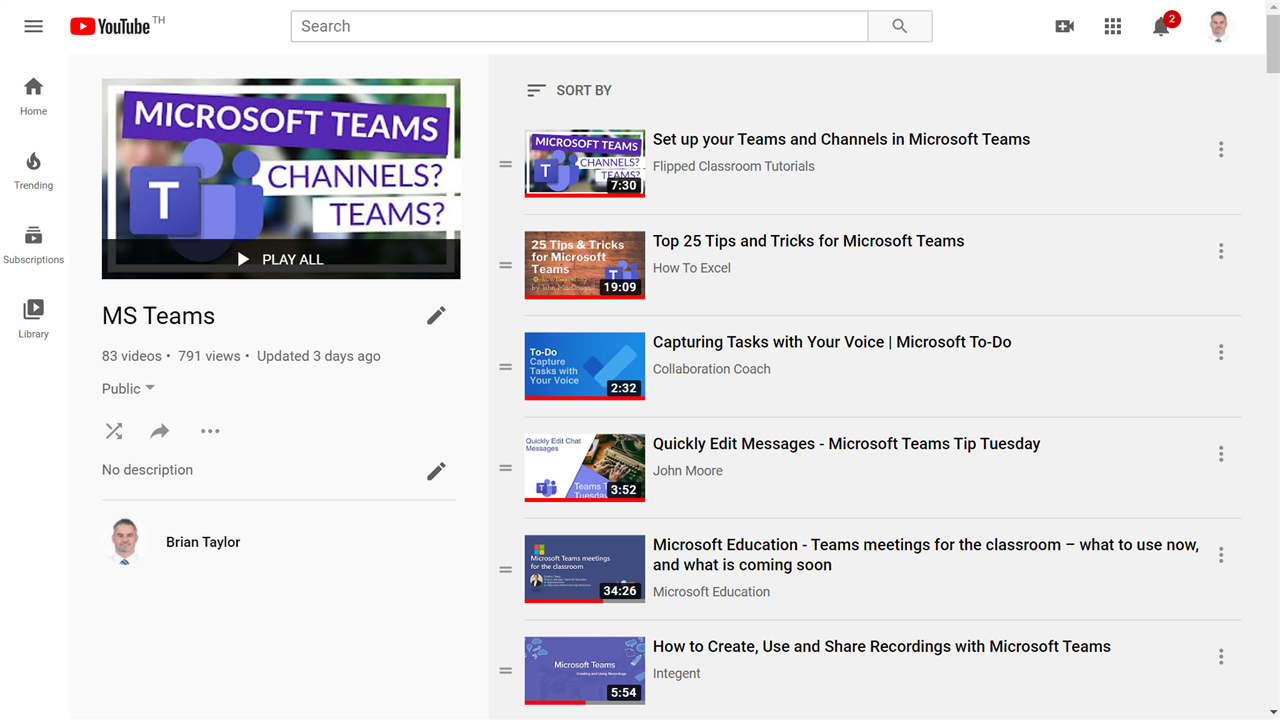This screenshot has width=1280, height=720.
Task: Open options for Microsoft Education video
Action: tap(1221, 555)
